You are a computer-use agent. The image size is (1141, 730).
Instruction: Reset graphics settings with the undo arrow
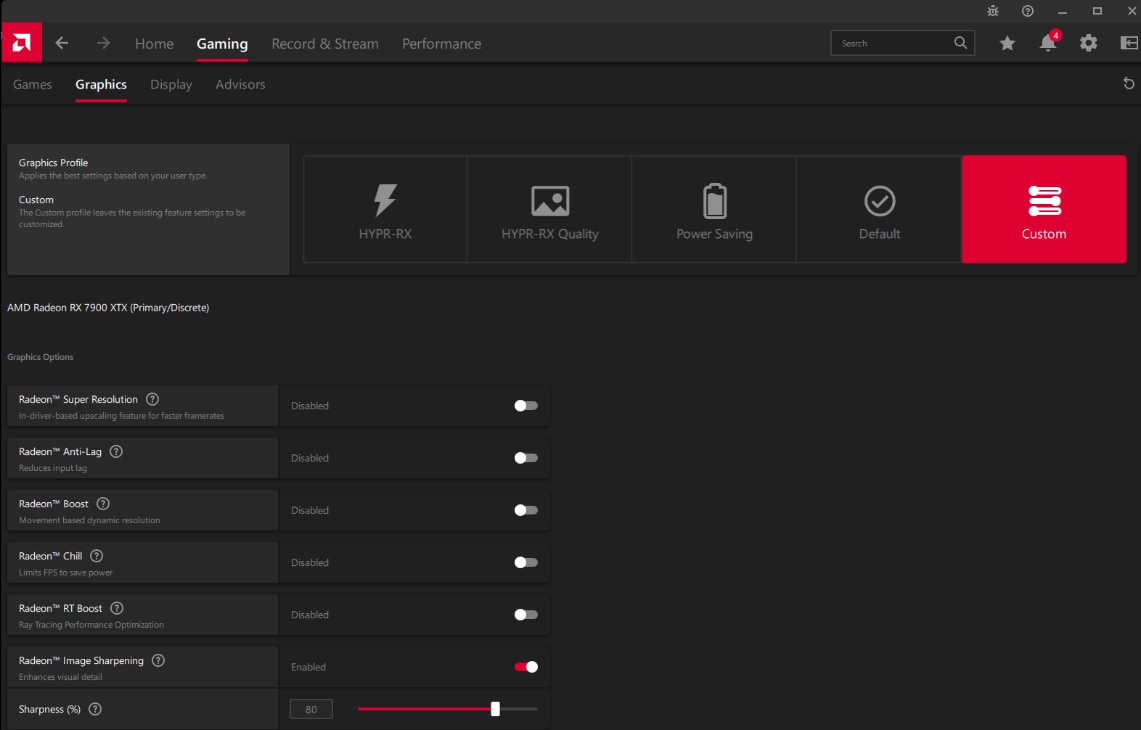click(x=1129, y=84)
